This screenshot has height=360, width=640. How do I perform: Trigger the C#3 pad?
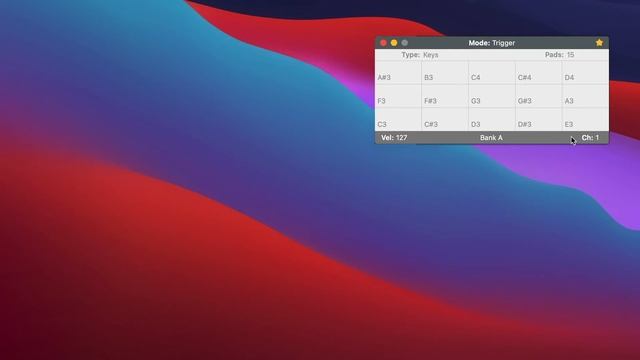[x=445, y=120]
